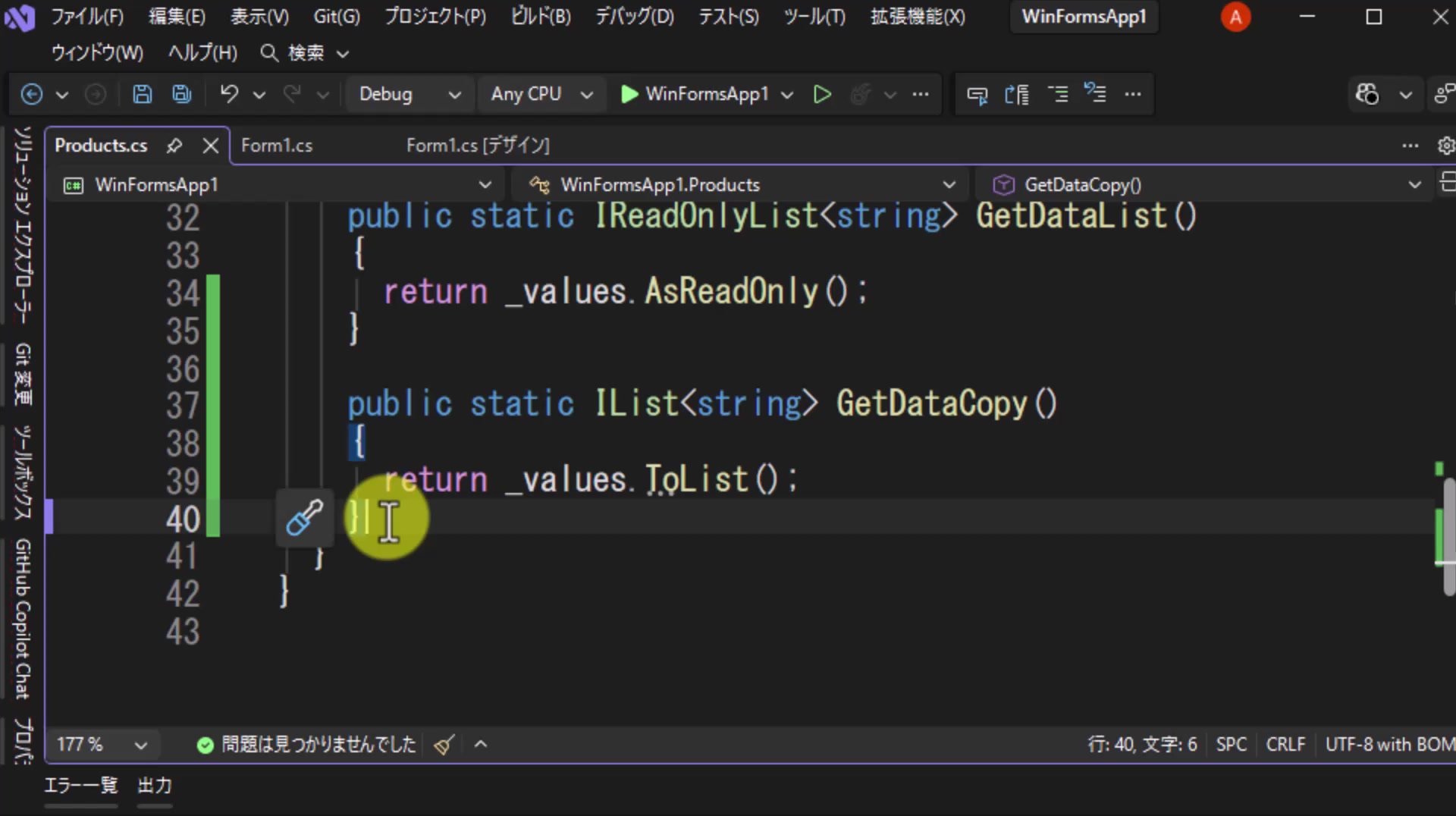1456x816 pixels.
Task: Open the Debug configuration dropdown
Action: point(409,94)
